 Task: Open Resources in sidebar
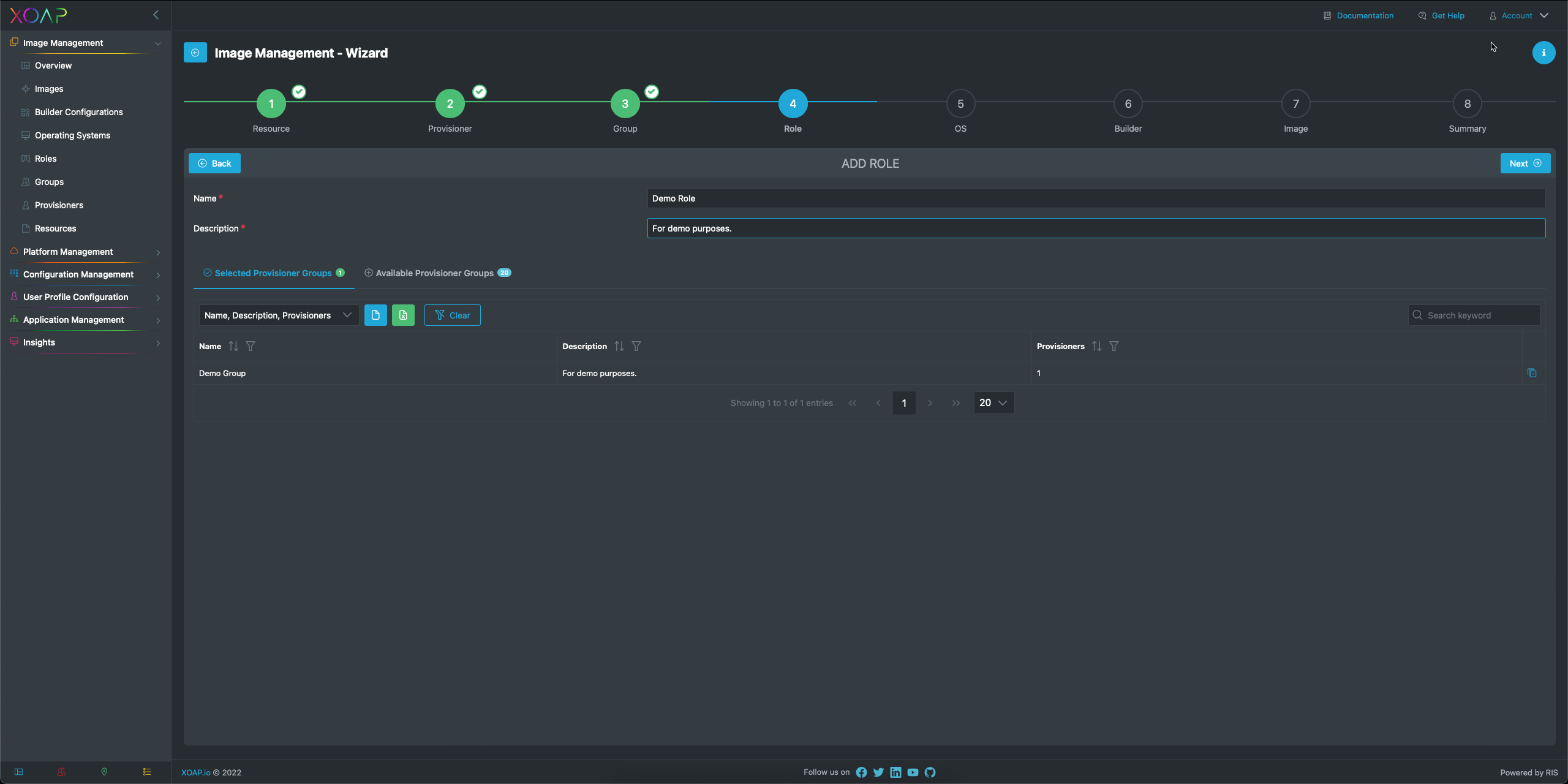[55, 228]
